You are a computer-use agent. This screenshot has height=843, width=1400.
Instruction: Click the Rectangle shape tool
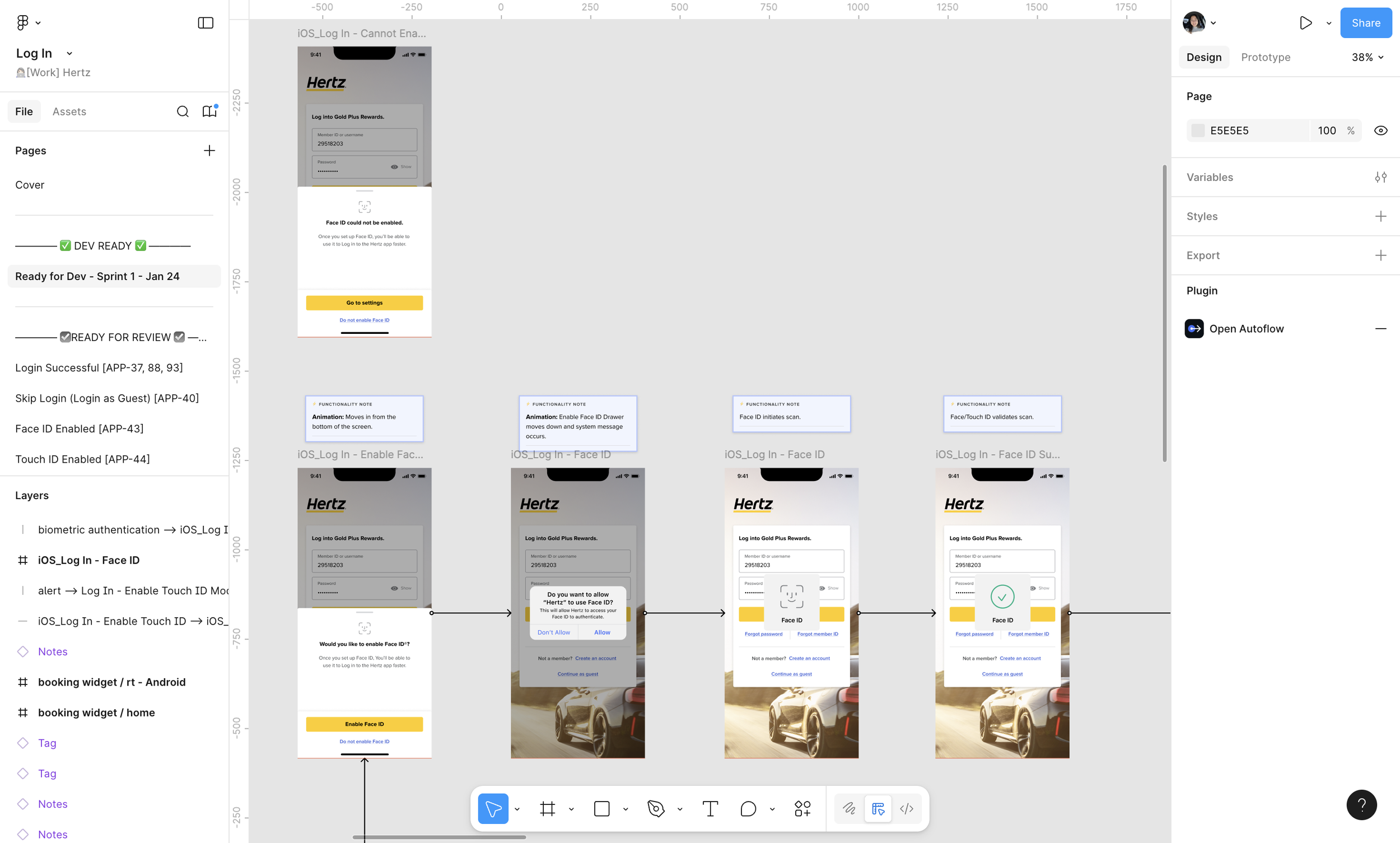click(x=601, y=808)
